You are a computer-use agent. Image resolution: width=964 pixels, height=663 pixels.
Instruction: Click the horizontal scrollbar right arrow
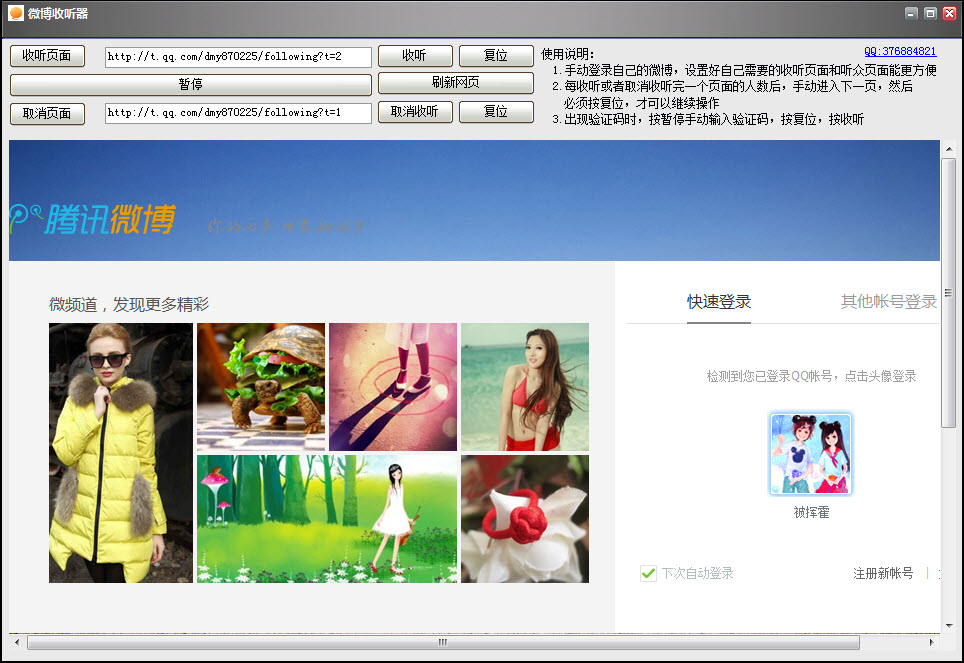(x=931, y=643)
